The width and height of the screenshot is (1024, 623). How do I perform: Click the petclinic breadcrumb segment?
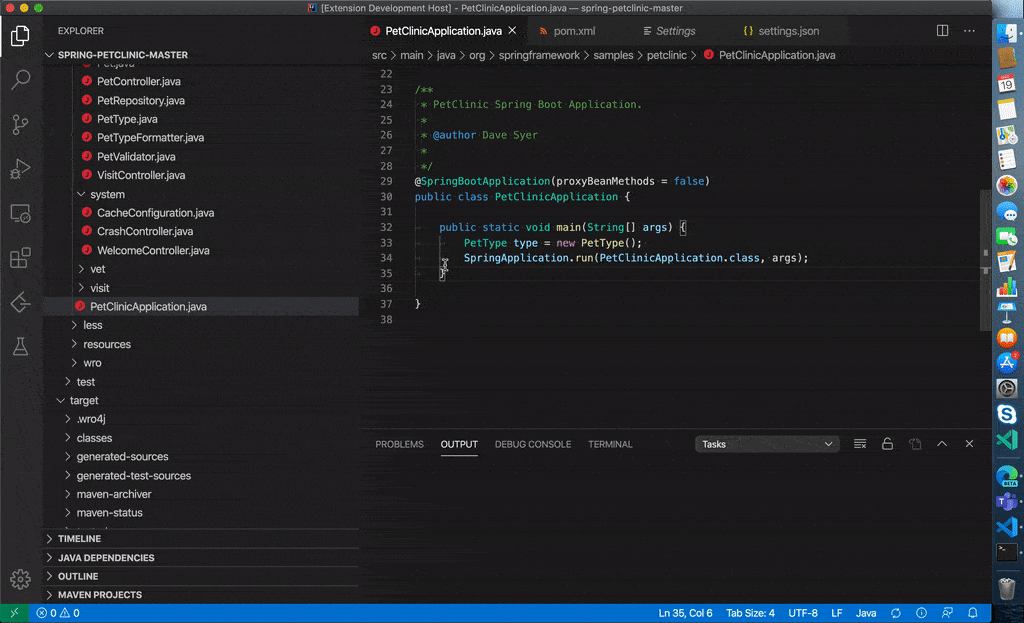[x=666, y=55]
